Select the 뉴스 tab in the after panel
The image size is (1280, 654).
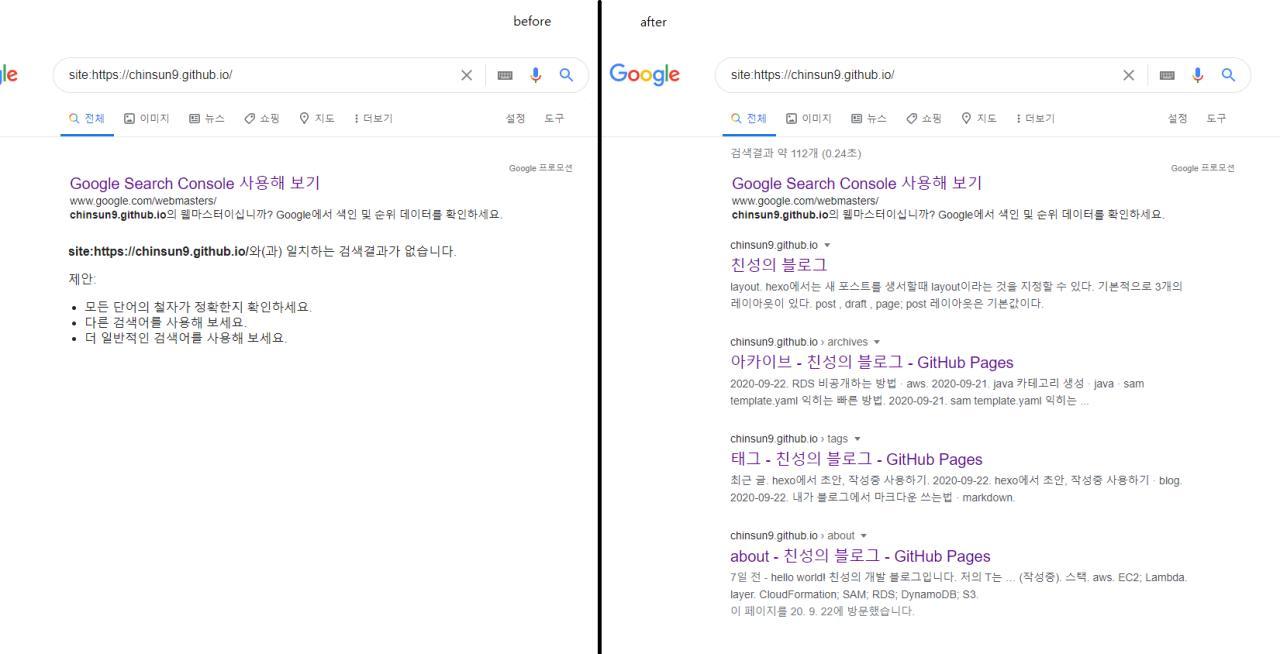(869, 118)
